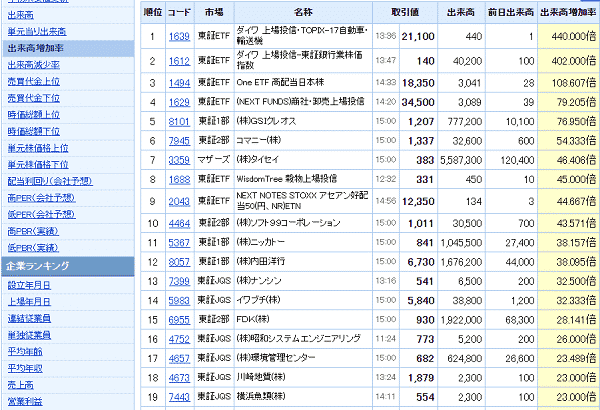Open stock code 4673 link
This screenshot has width=600, height=410.
point(179,378)
